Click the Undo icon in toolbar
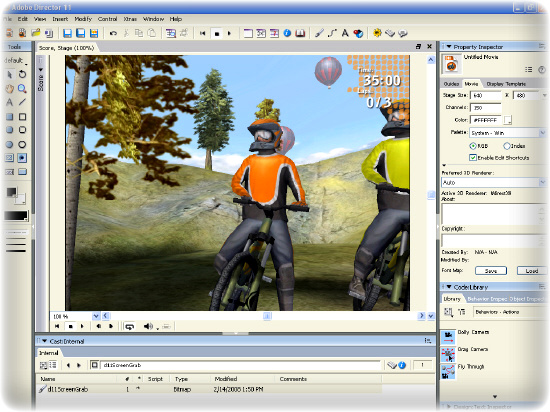Viewport: 550px width, 412px height. [x=113, y=33]
